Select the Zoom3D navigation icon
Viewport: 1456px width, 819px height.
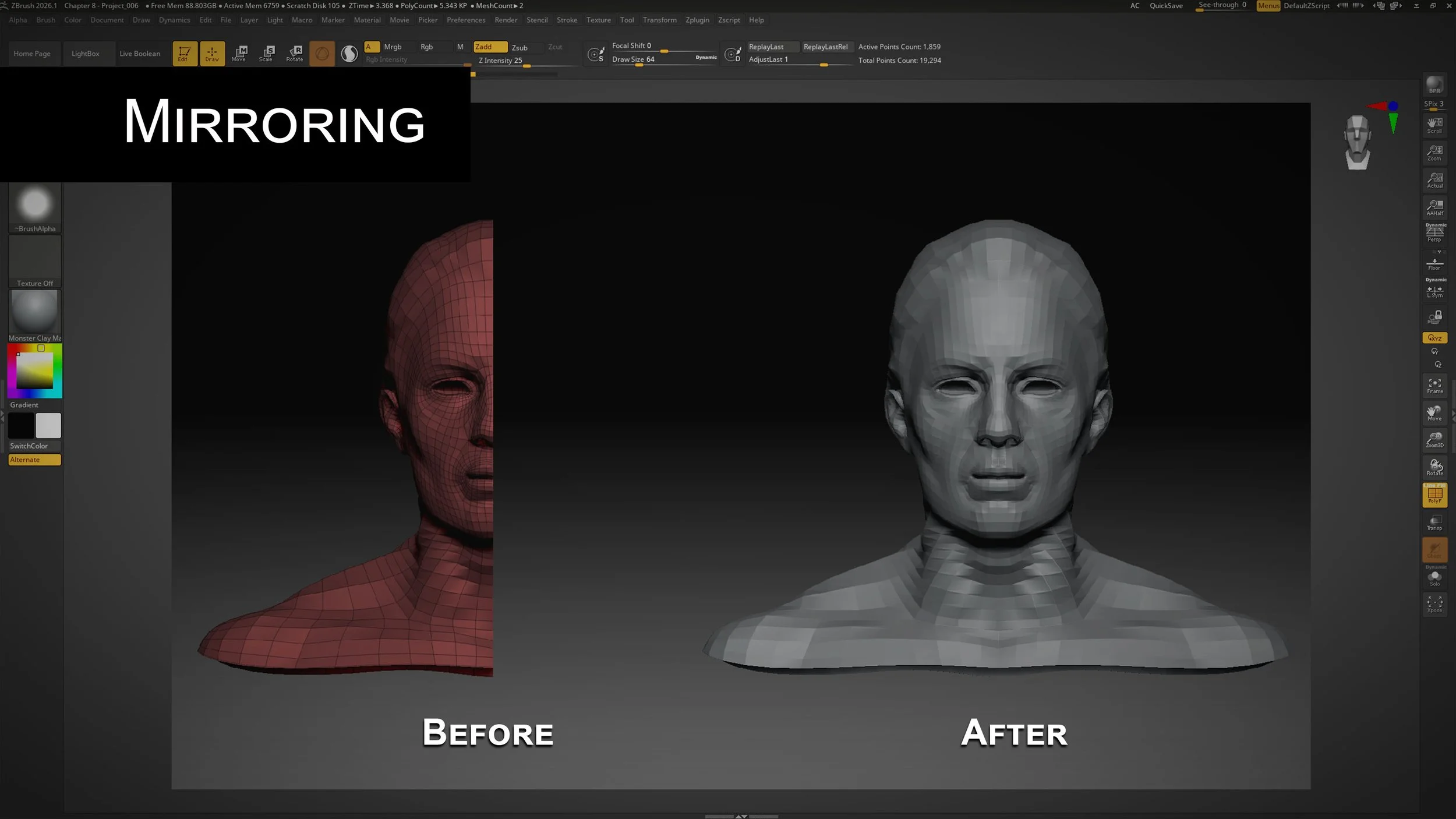[1434, 439]
